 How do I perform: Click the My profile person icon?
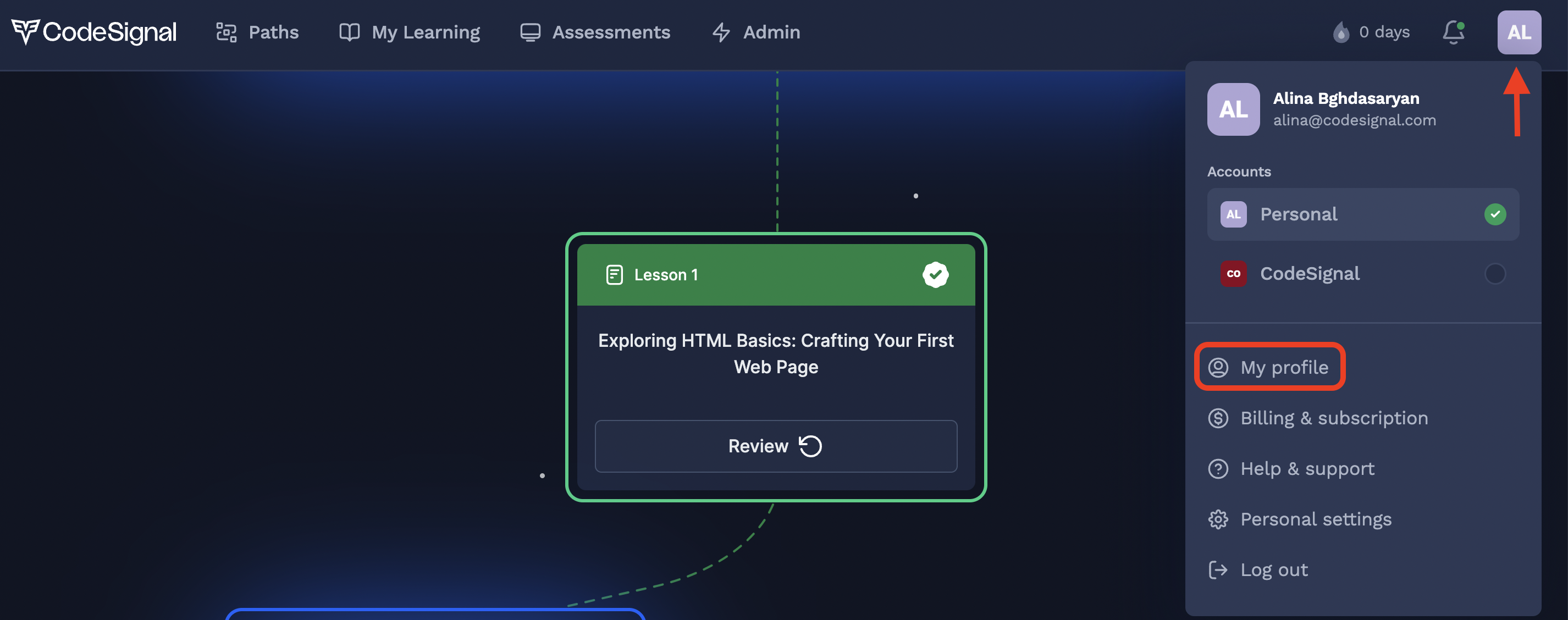[x=1218, y=367]
